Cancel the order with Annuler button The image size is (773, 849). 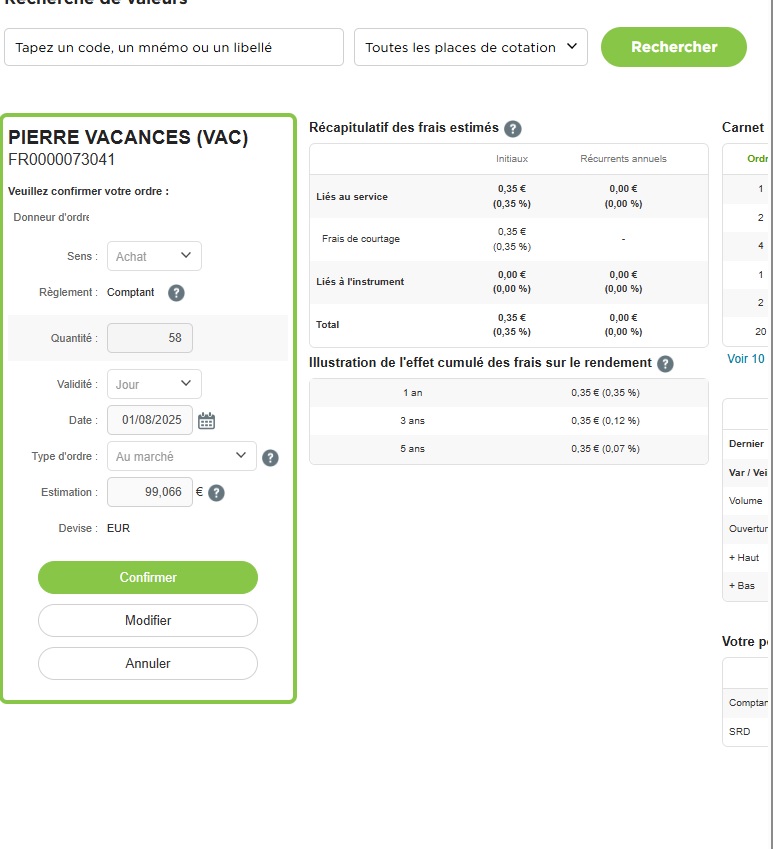(148, 663)
